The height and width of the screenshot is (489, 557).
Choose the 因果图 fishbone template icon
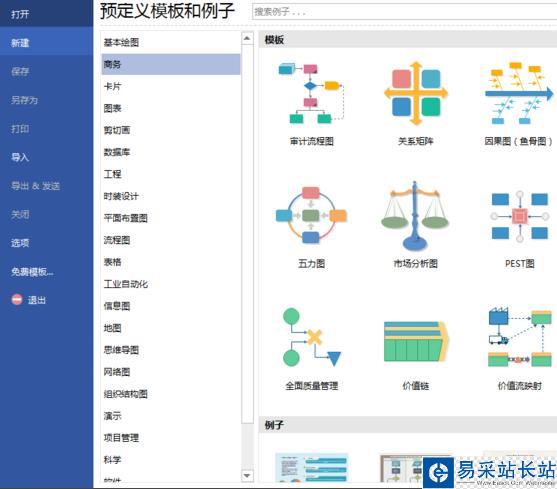point(519,93)
